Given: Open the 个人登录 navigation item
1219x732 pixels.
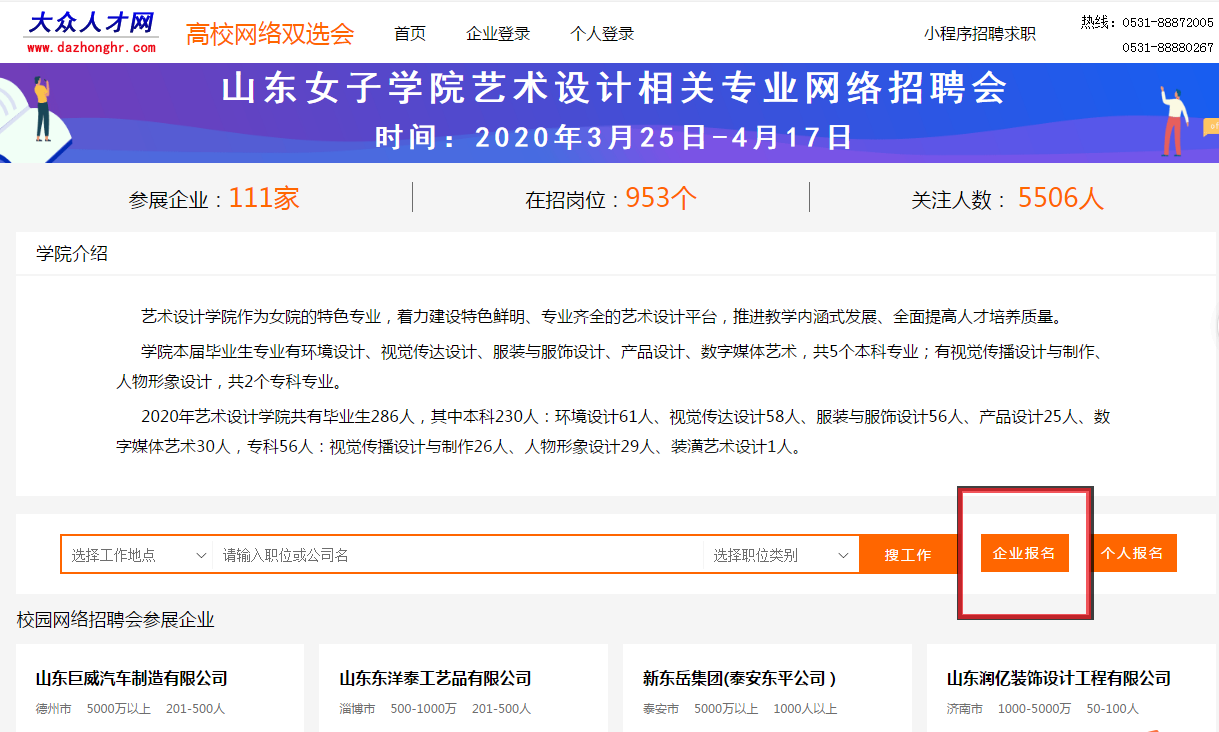Looking at the screenshot, I should (602, 34).
